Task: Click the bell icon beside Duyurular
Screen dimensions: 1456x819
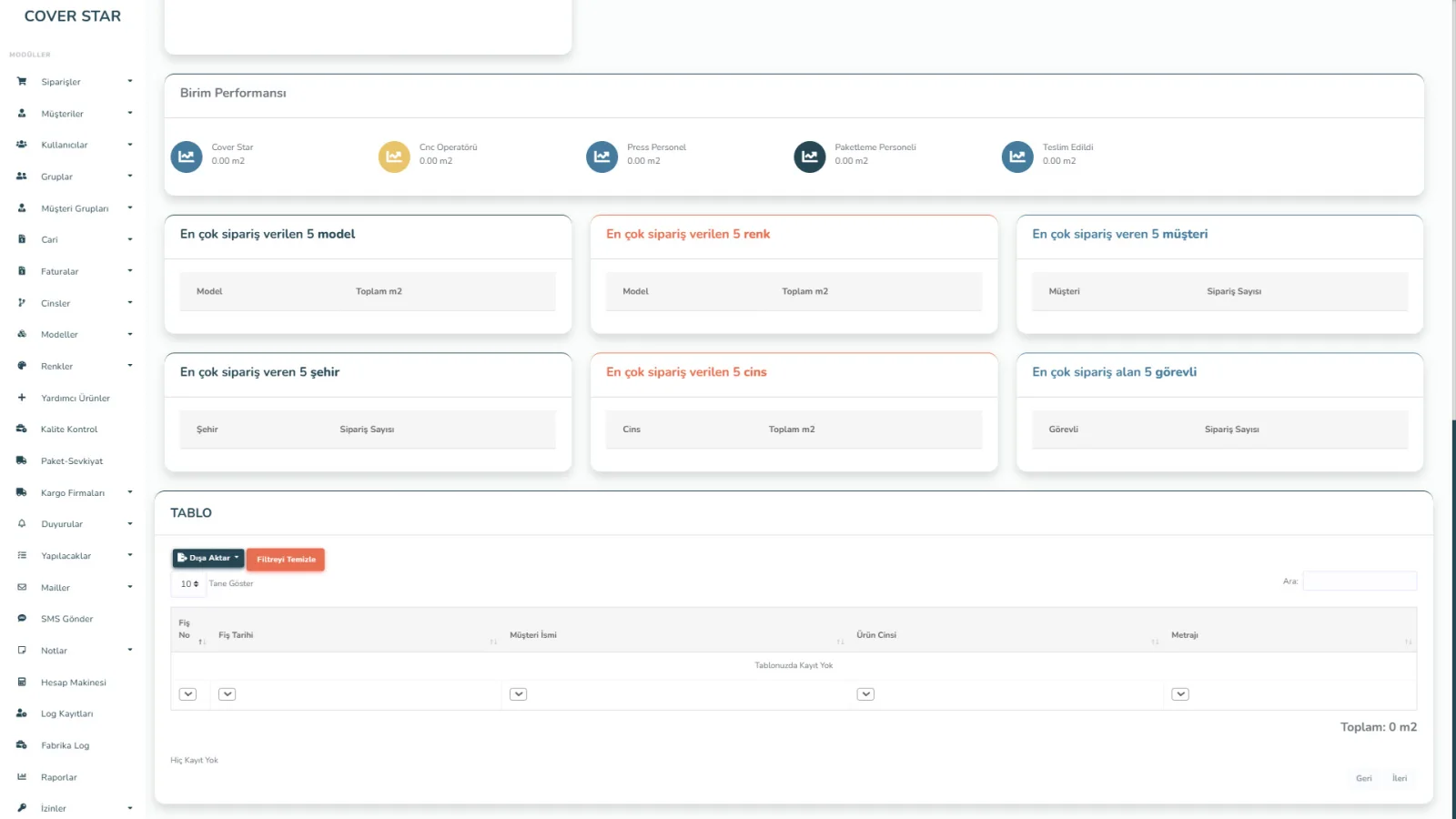Action: [22, 524]
